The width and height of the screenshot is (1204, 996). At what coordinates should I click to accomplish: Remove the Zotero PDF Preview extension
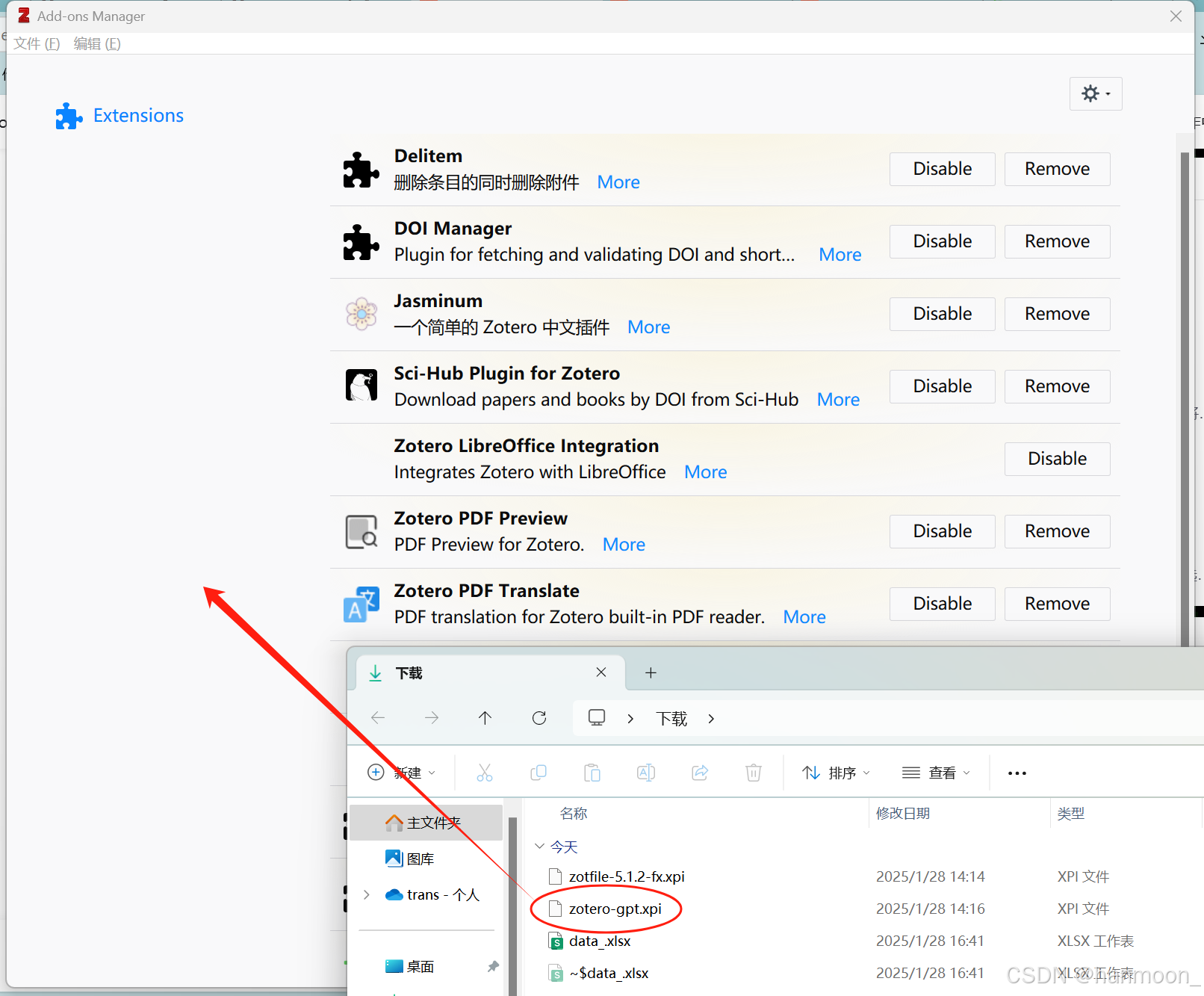click(x=1058, y=531)
